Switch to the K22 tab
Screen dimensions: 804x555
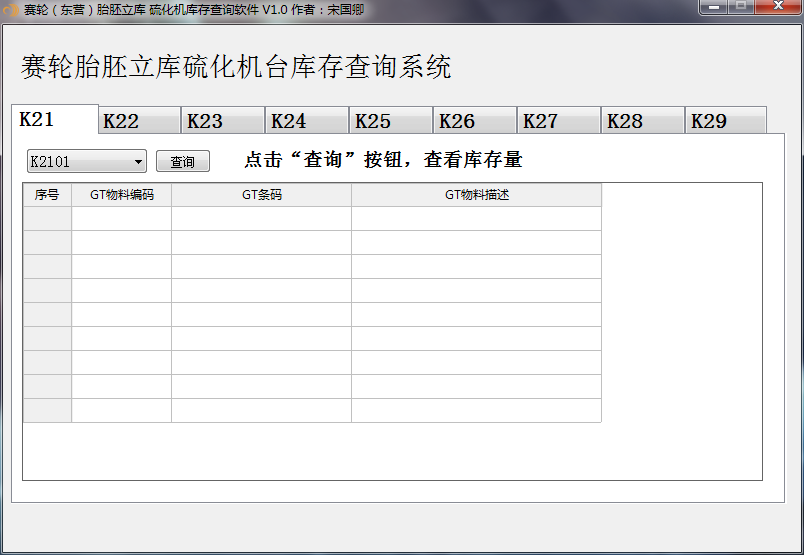click(x=139, y=121)
